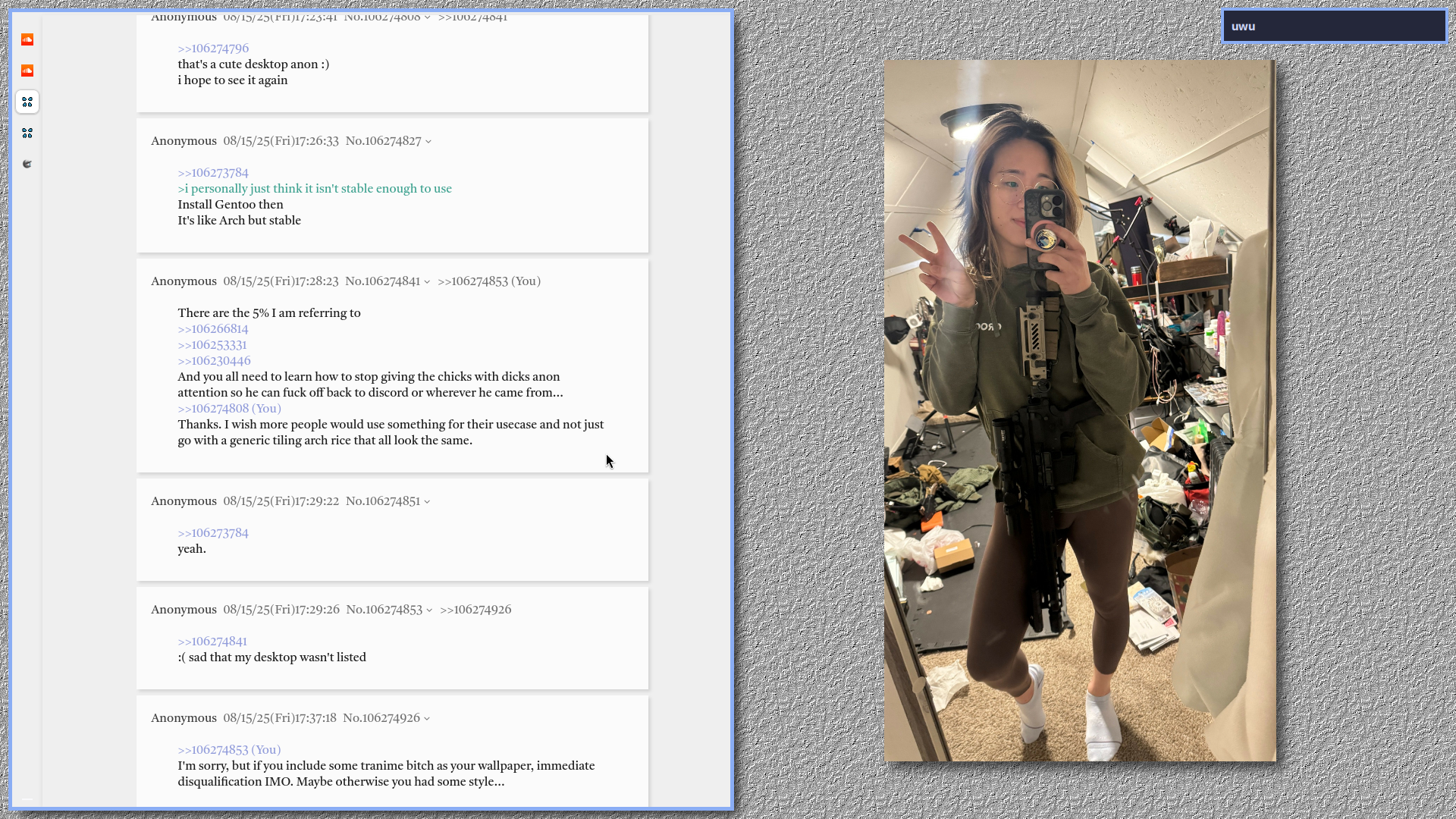This screenshot has width=1456, height=819.
Task: Click the >>106274808 (You) quote link
Action: [x=229, y=409]
